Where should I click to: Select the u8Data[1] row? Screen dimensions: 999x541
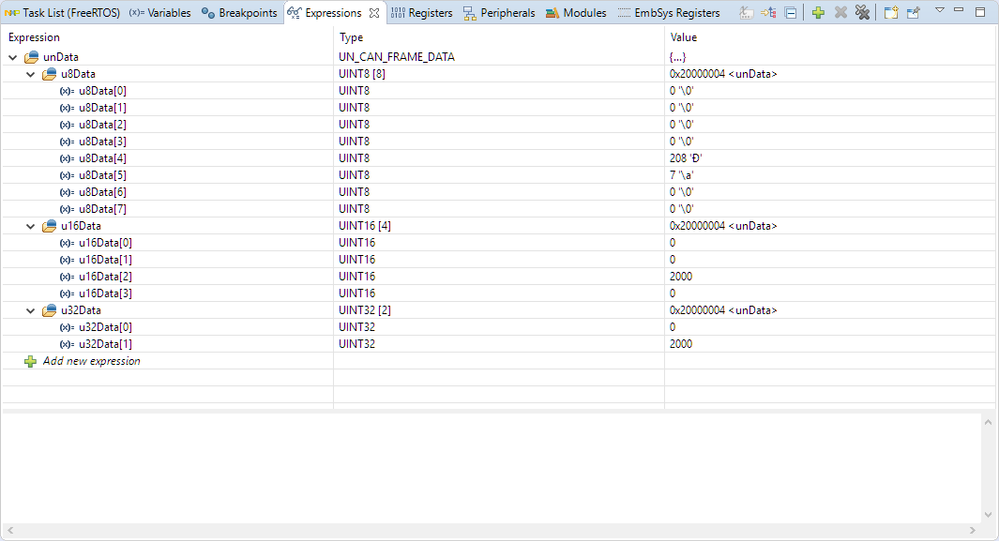[x=500, y=108]
